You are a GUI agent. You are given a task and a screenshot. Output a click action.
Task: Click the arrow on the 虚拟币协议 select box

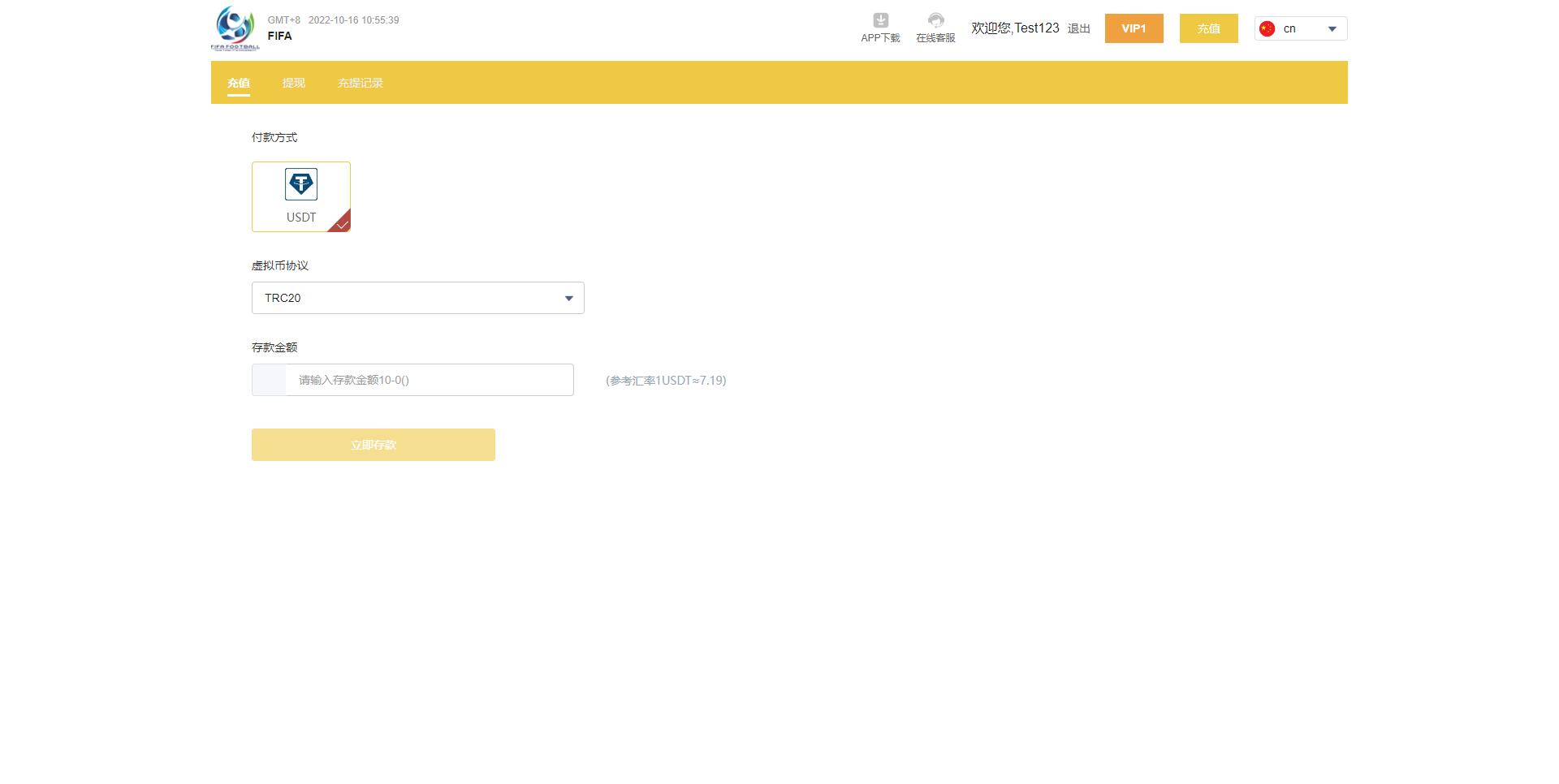[568, 299]
